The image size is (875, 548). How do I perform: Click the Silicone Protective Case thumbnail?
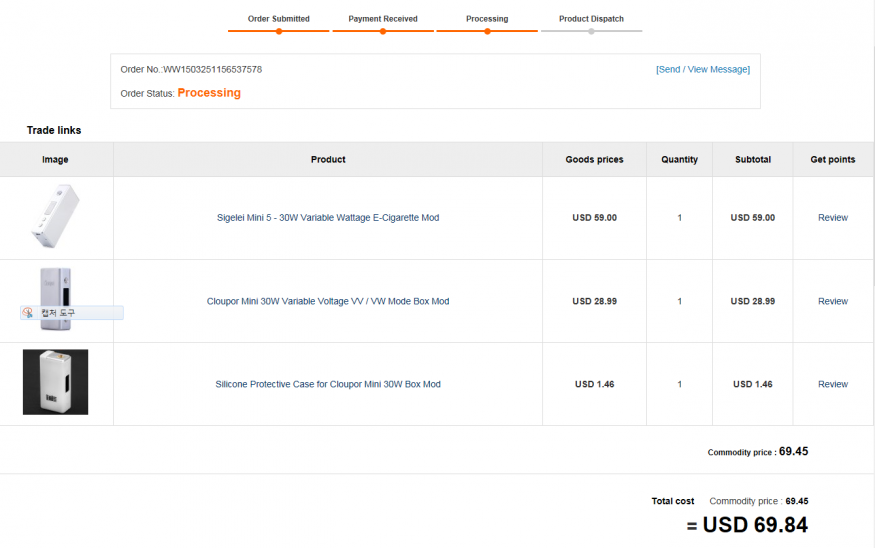tap(55, 382)
